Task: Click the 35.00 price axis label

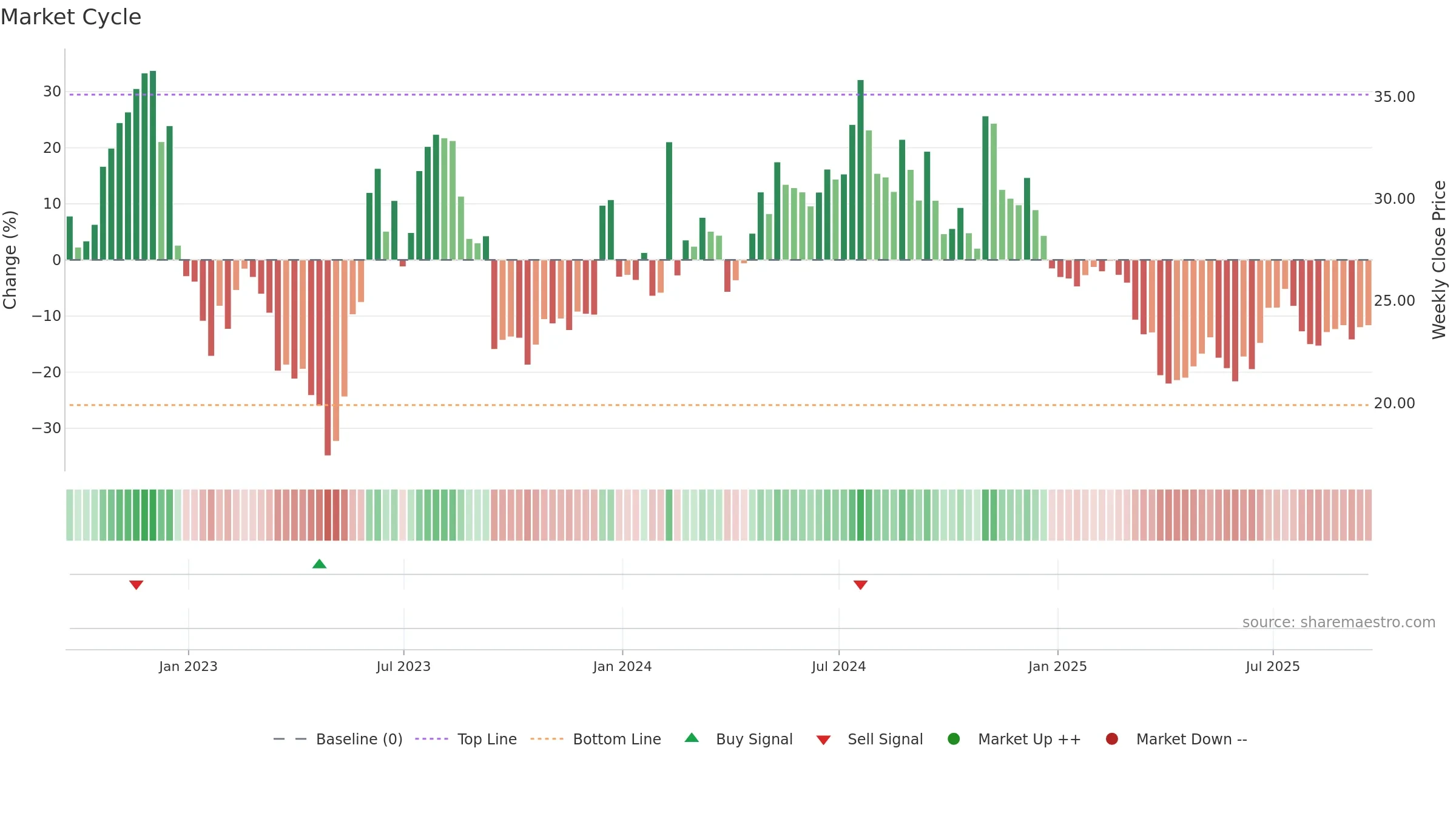Action: [x=1394, y=96]
